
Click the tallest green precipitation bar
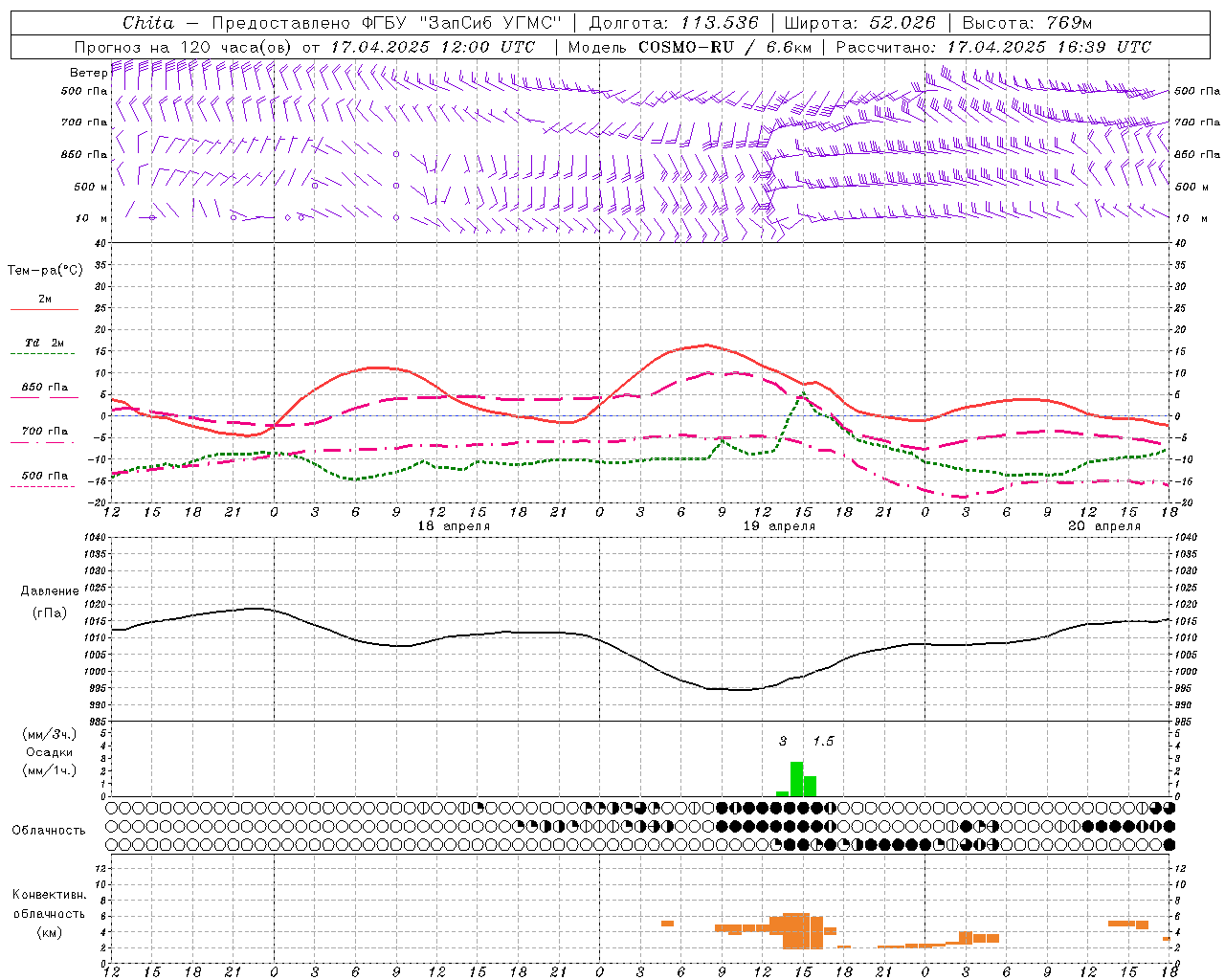tap(796, 779)
